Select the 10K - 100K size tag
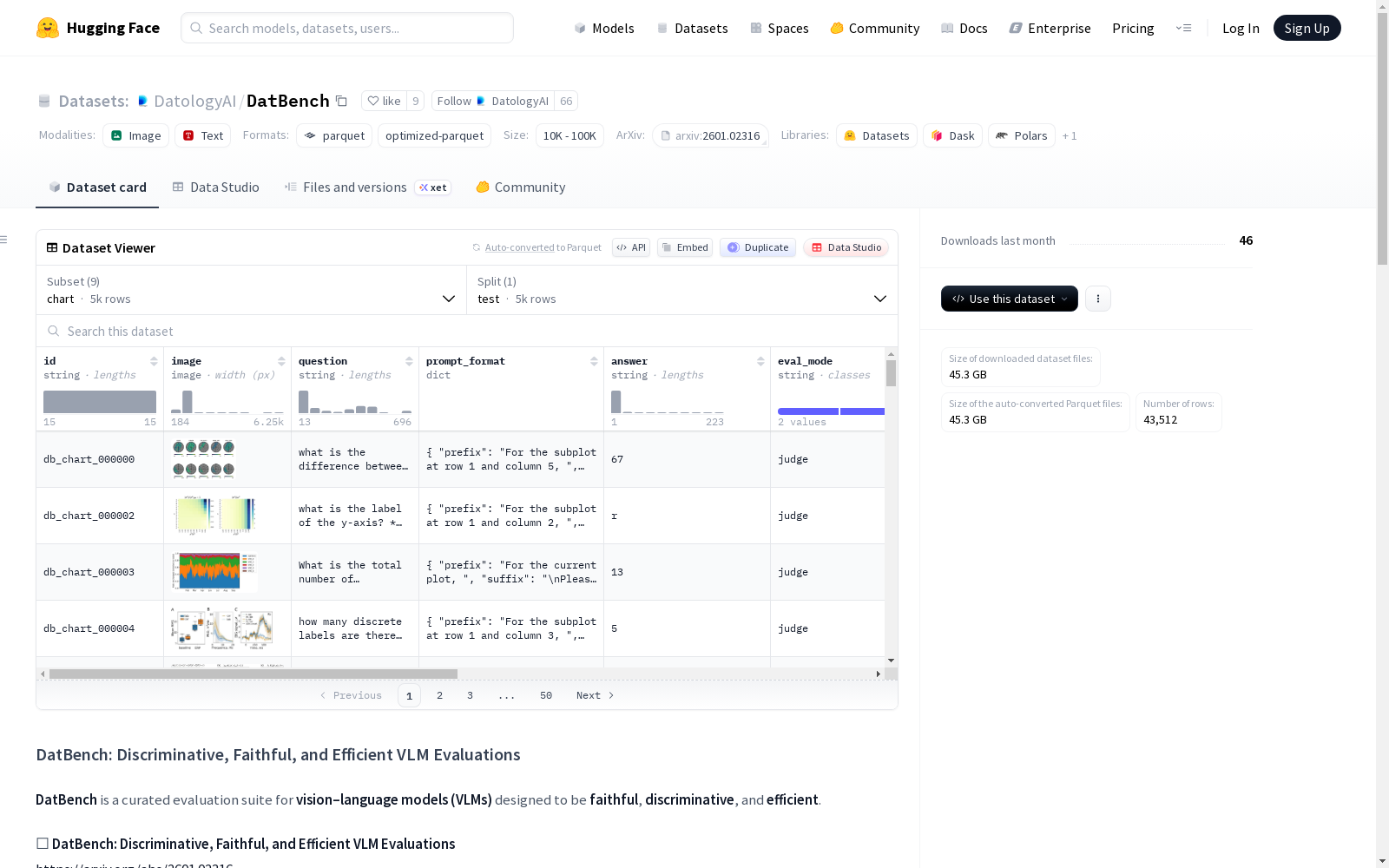The width and height of the screenshot is (1389, 868). tap(569, 135)
